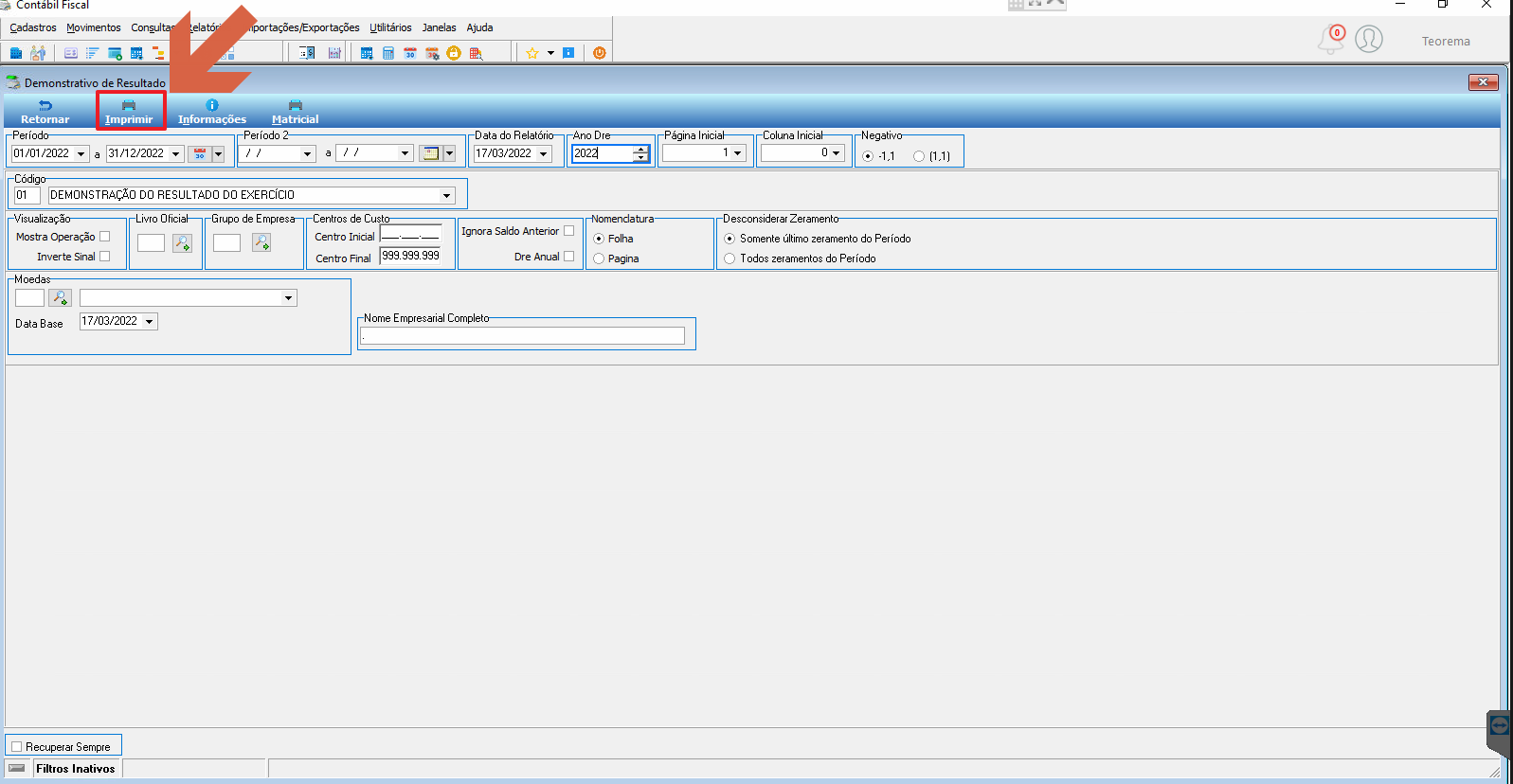Viewport: 1513px width, 784px height.
Task: Click the yellow padlock toolbar icon
Action: pos(454,53)
